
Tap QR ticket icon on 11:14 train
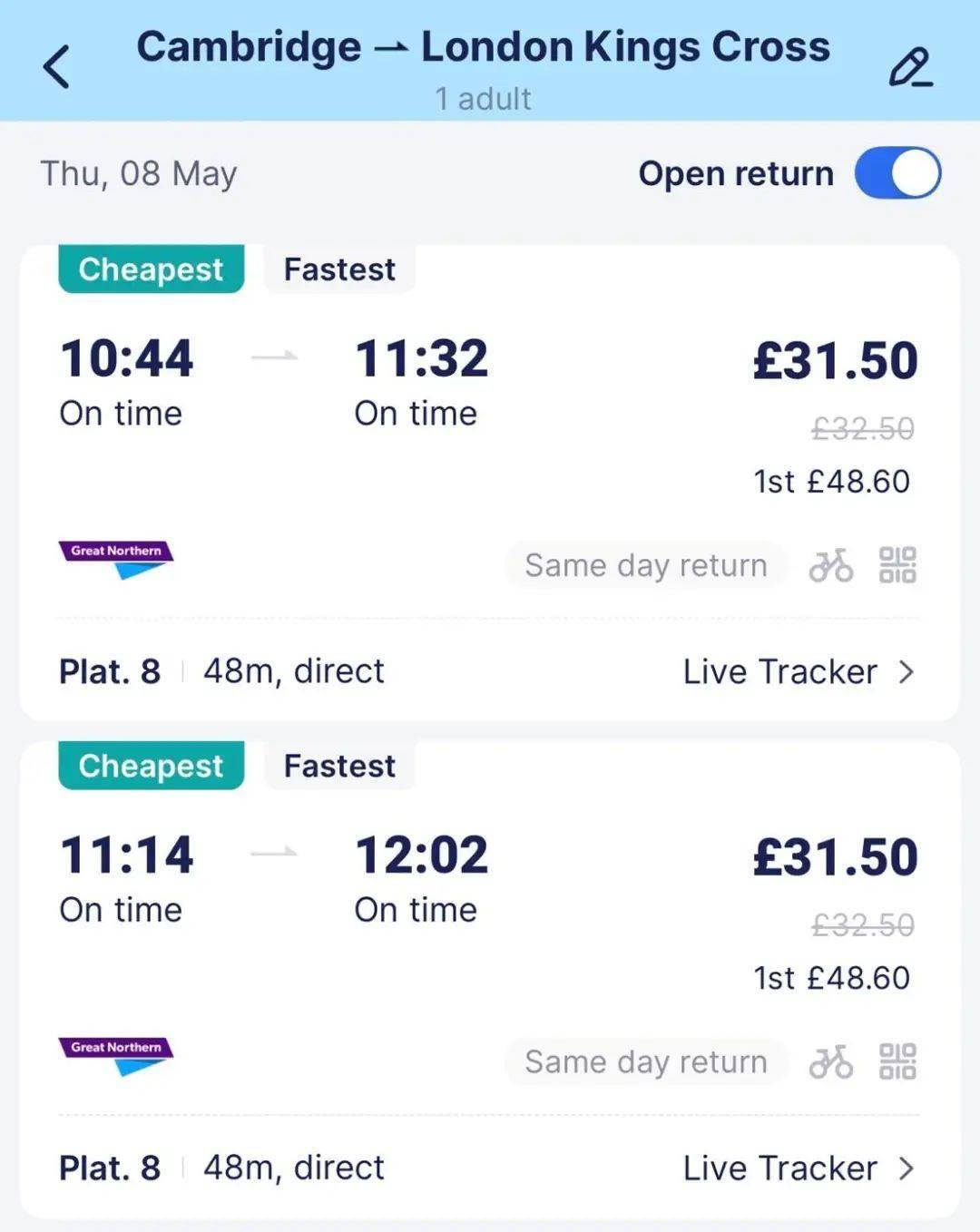[x=897, y=1061]
